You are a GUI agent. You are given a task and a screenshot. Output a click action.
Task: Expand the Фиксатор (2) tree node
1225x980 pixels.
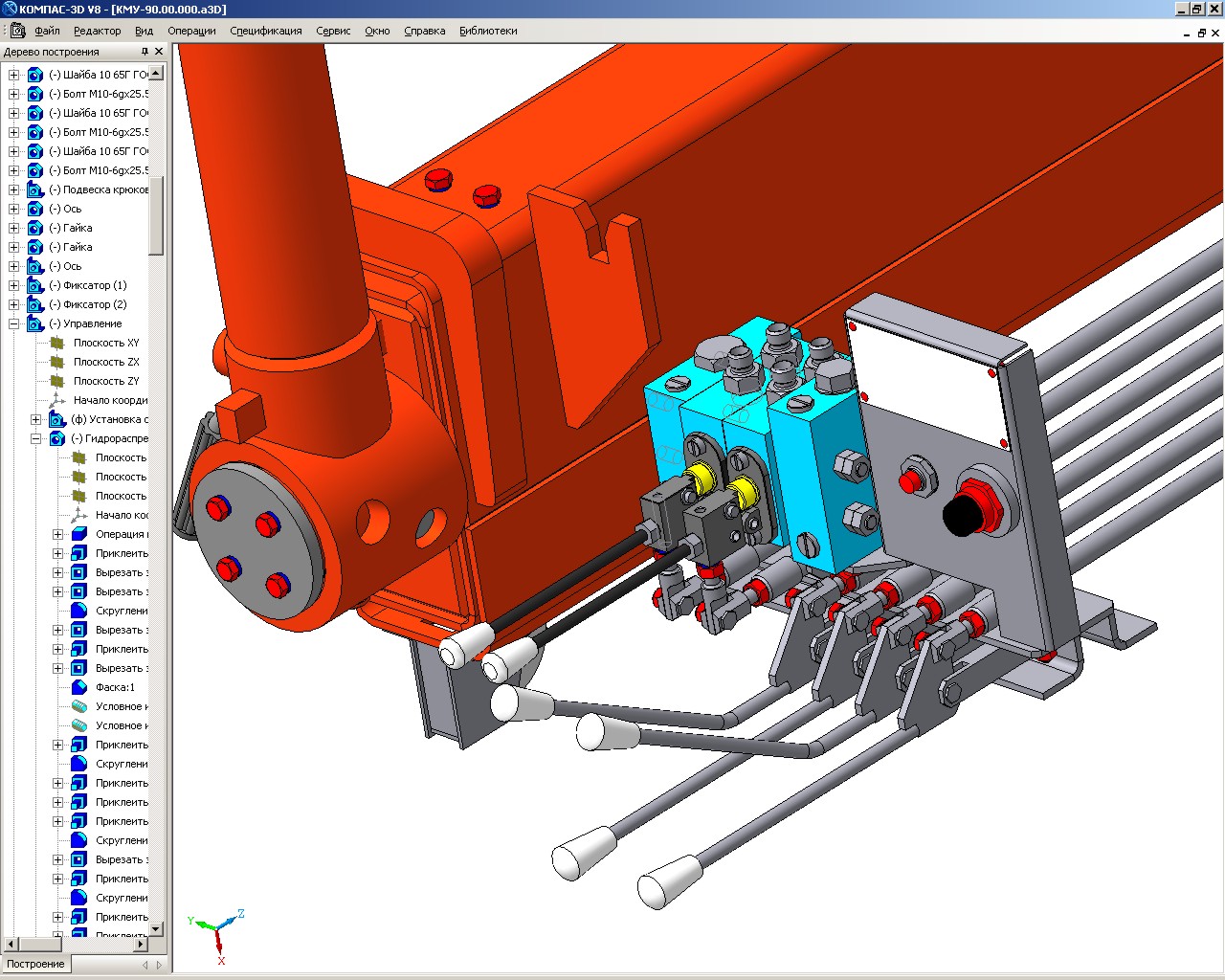tap(14, 304)
